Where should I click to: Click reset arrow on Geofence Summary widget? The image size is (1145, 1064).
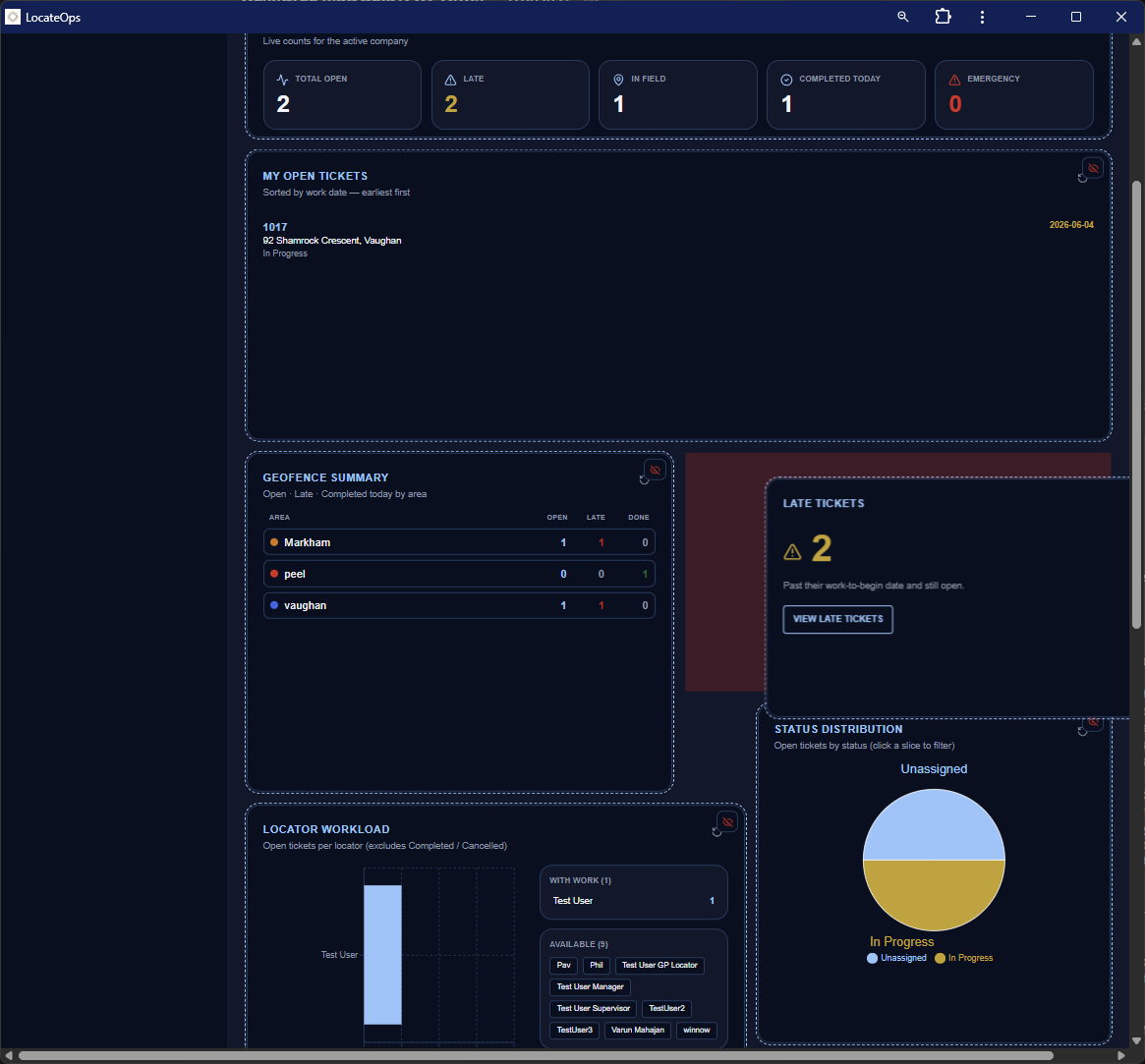coord(644,479)
